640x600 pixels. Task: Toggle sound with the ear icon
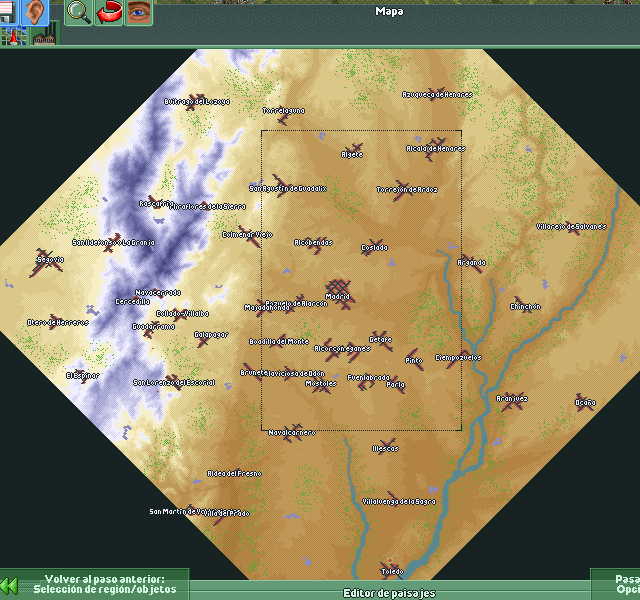pyautogui.click(x=36, y=12)
